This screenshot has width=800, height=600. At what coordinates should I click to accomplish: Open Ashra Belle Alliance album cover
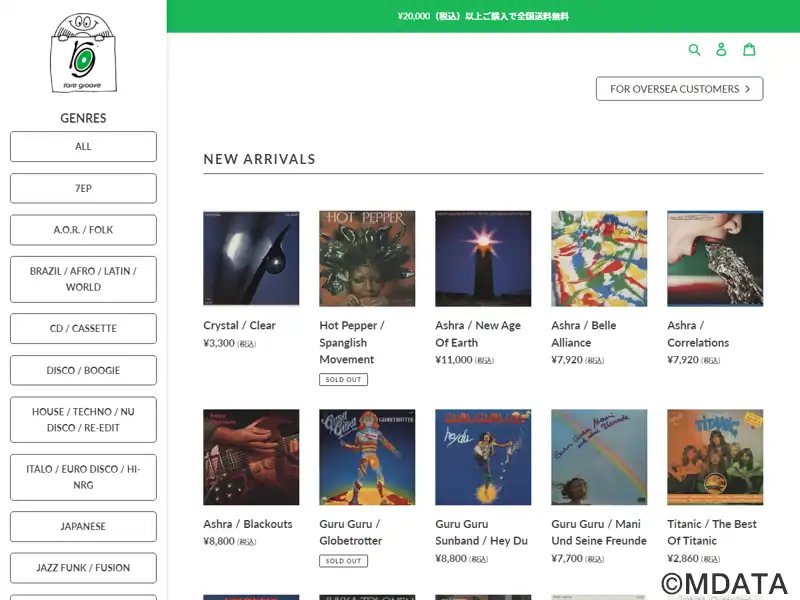click(x=599, y=259)
